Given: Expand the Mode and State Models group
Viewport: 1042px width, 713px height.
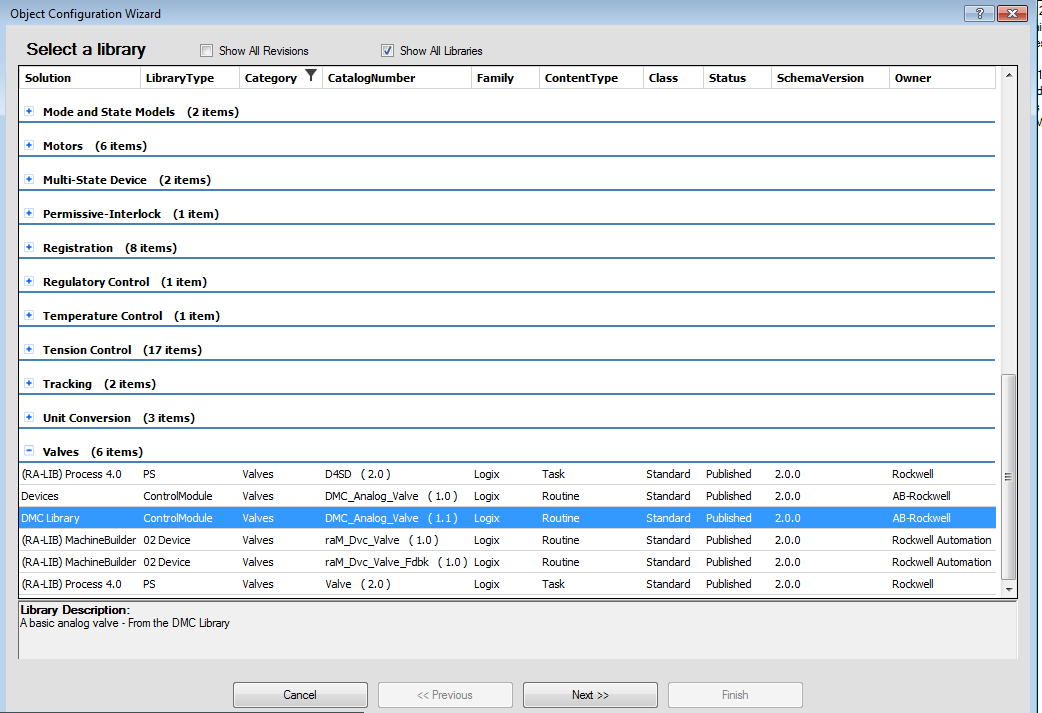Looking at the screenshot, I should point(29,112).
